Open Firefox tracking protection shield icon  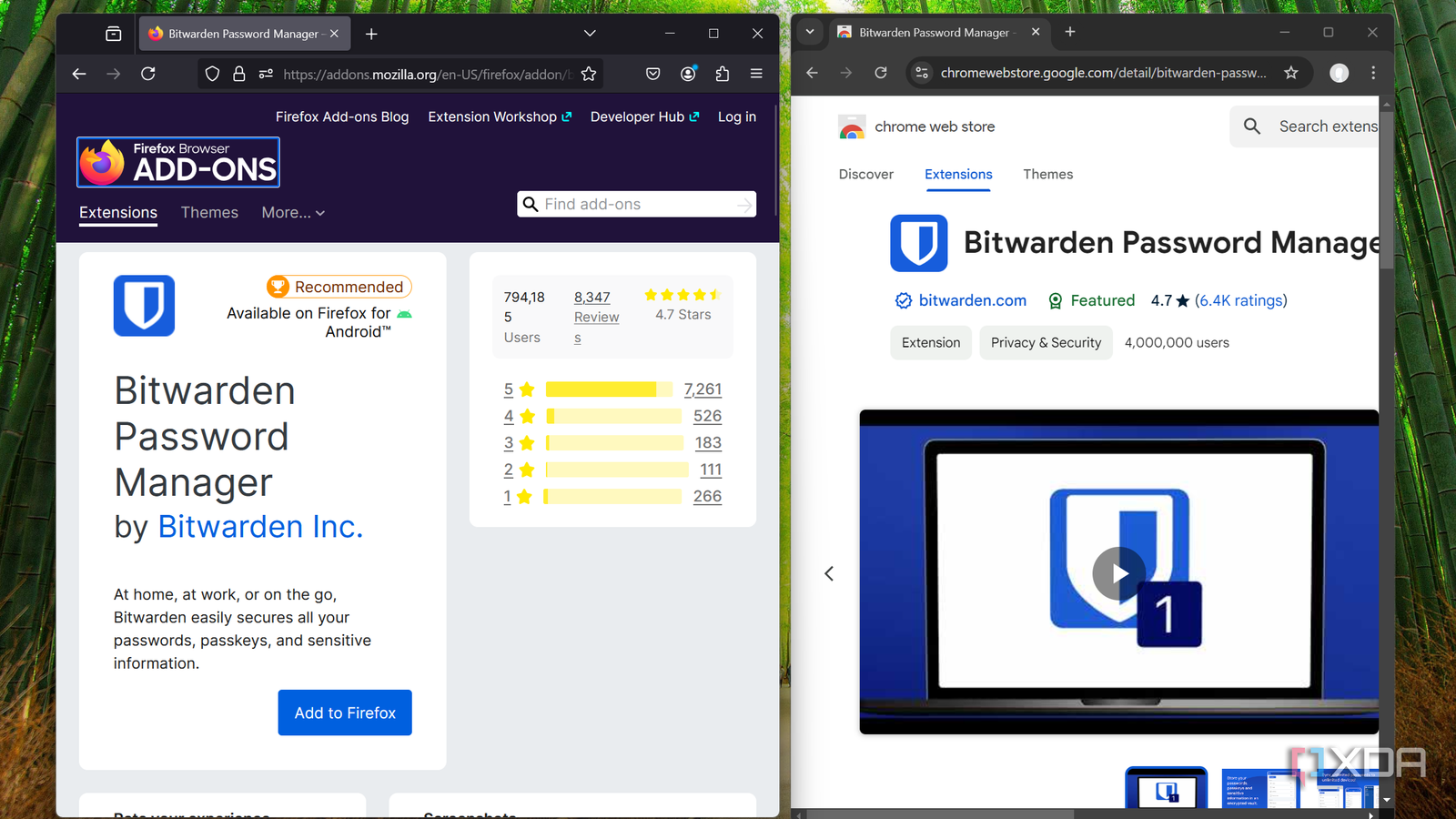click(x=212, y=74)
